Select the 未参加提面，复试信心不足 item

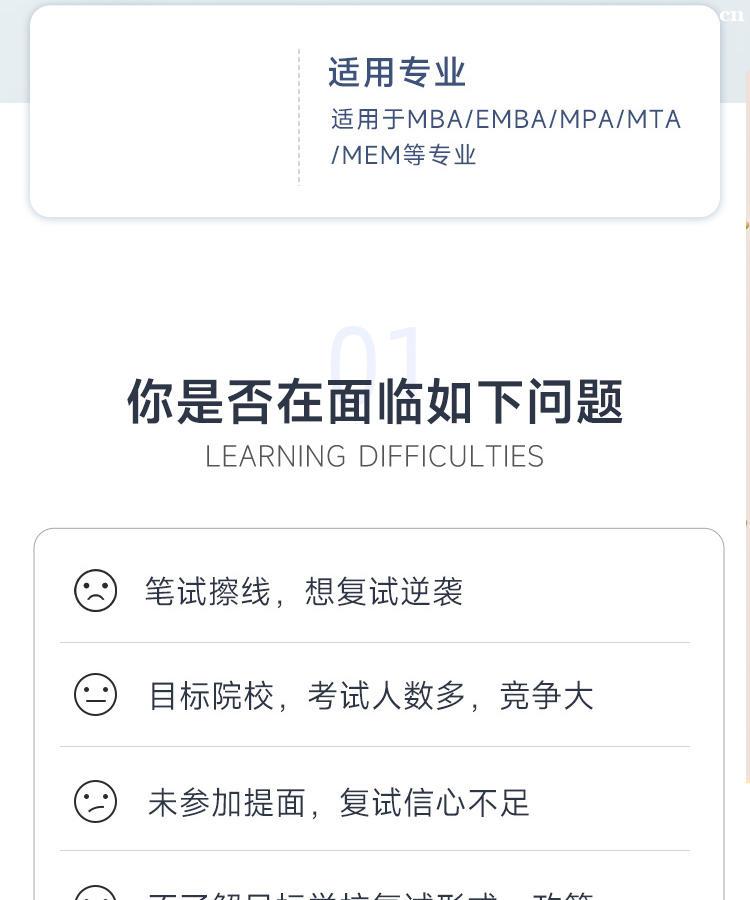click(338, 802)
